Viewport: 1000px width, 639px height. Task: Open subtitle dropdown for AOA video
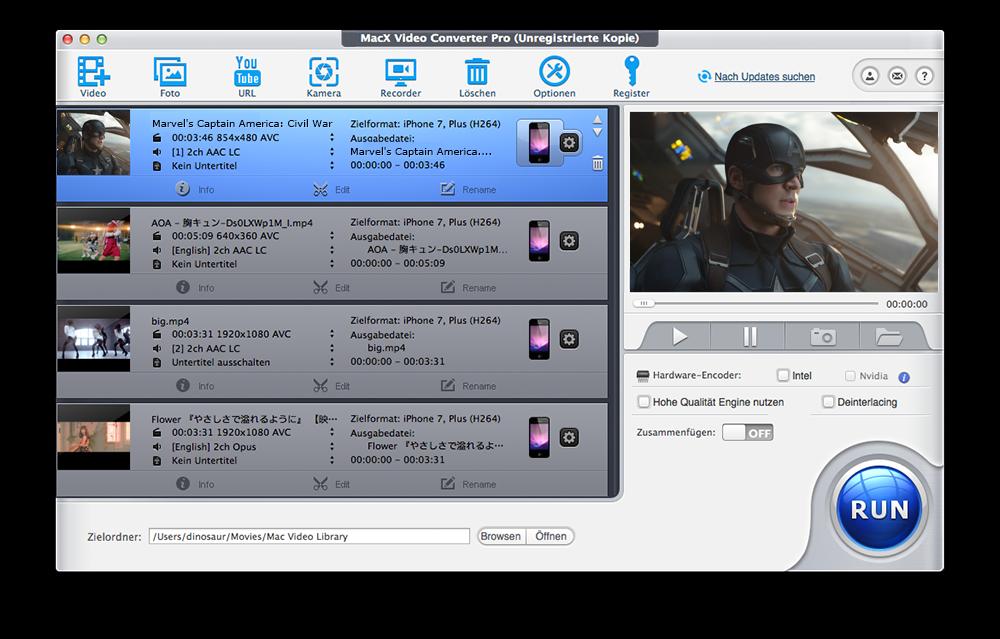tap(332, 263)
